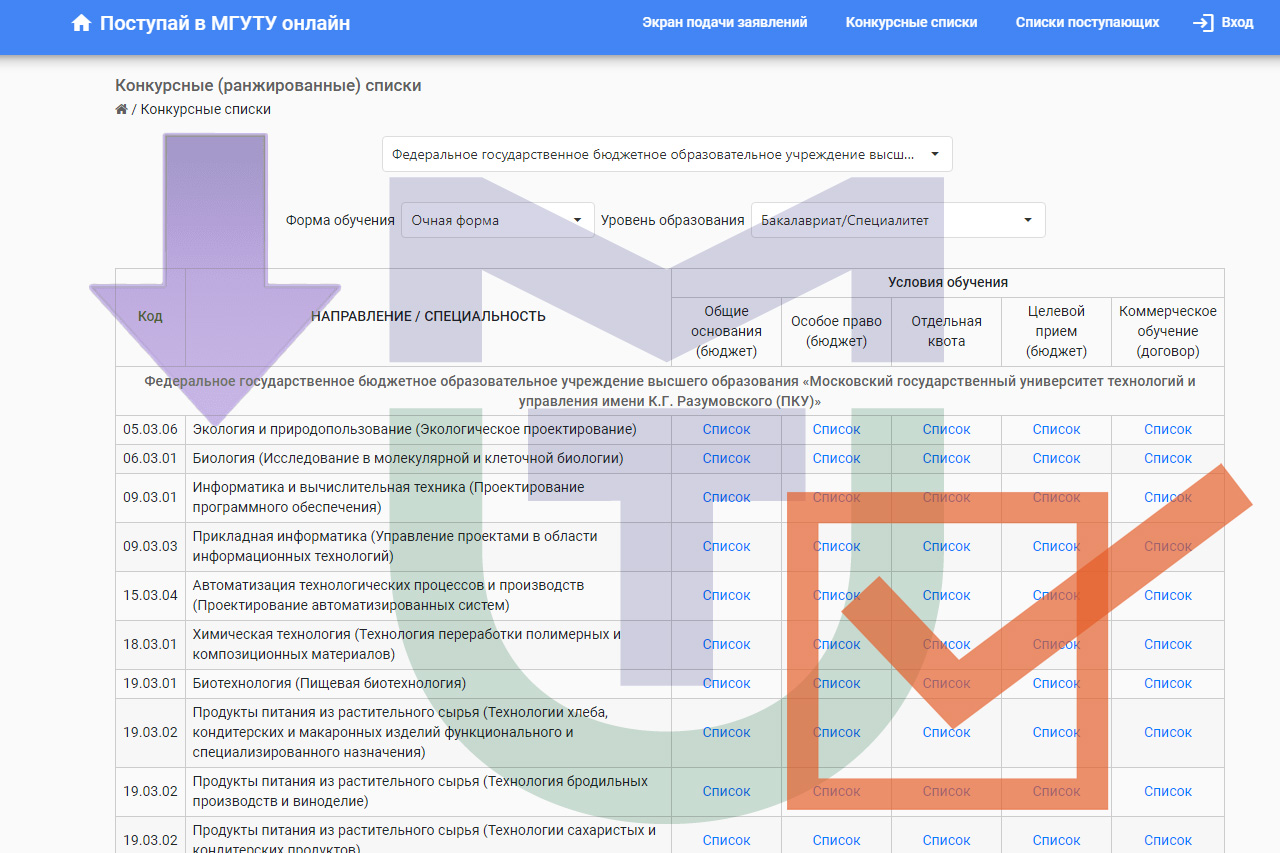Click the small home icon in breadcrumbs
The image size is (1280, 853).
[x=121, y=109]
